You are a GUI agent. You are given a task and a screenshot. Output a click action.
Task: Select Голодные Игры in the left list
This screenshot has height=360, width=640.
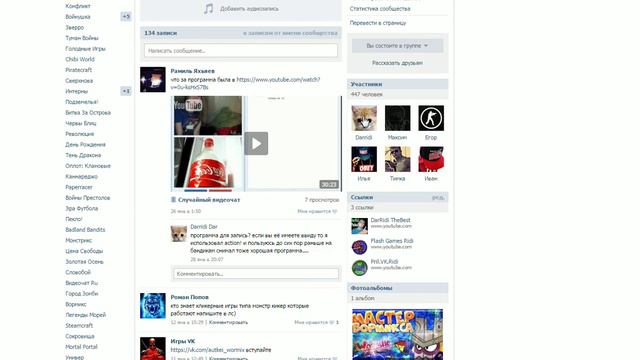point(85,49)
